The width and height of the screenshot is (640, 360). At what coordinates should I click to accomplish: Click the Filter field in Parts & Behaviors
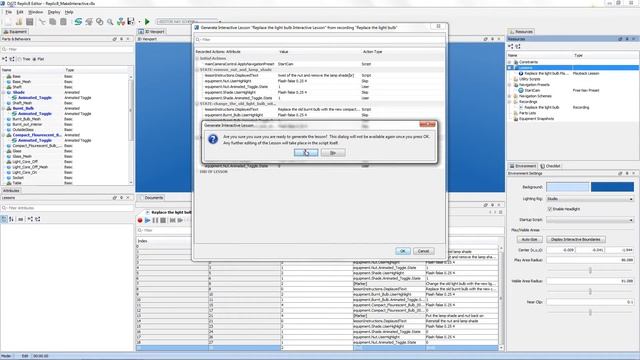point(67,49)
